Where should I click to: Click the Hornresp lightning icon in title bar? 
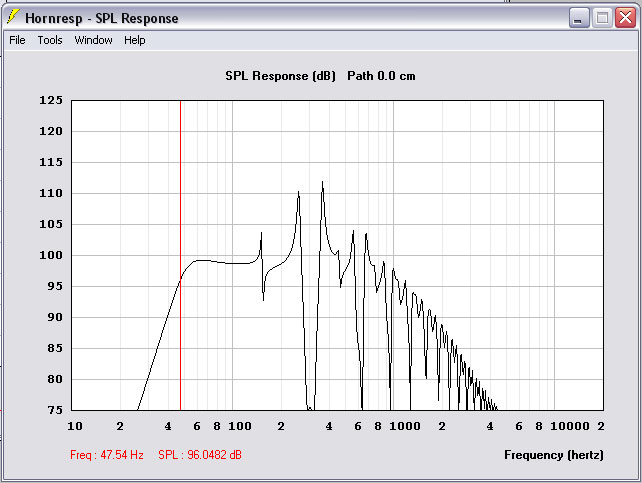pos(13,17)
